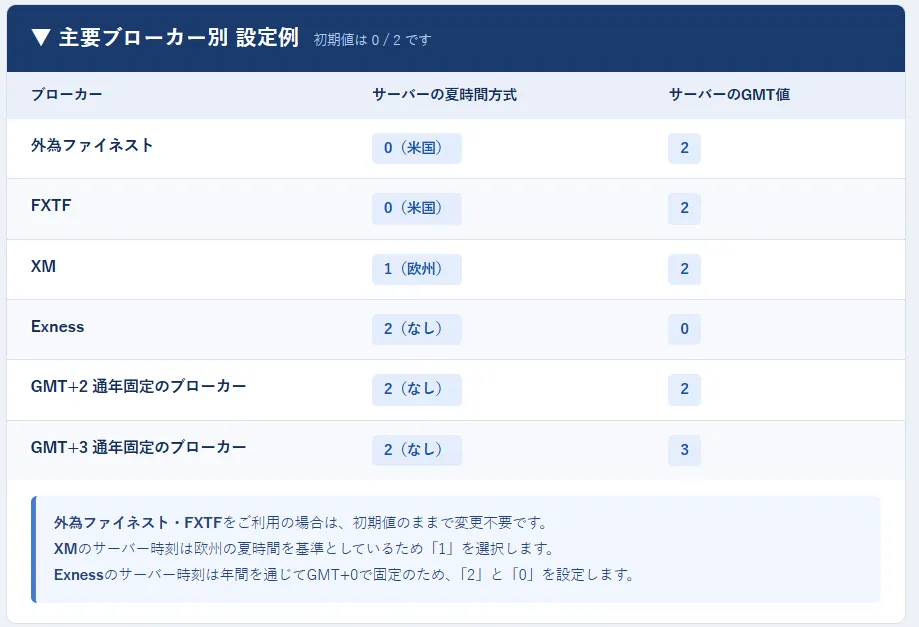Click 1（欧州）badge in XM row

[x=417, y=269]
